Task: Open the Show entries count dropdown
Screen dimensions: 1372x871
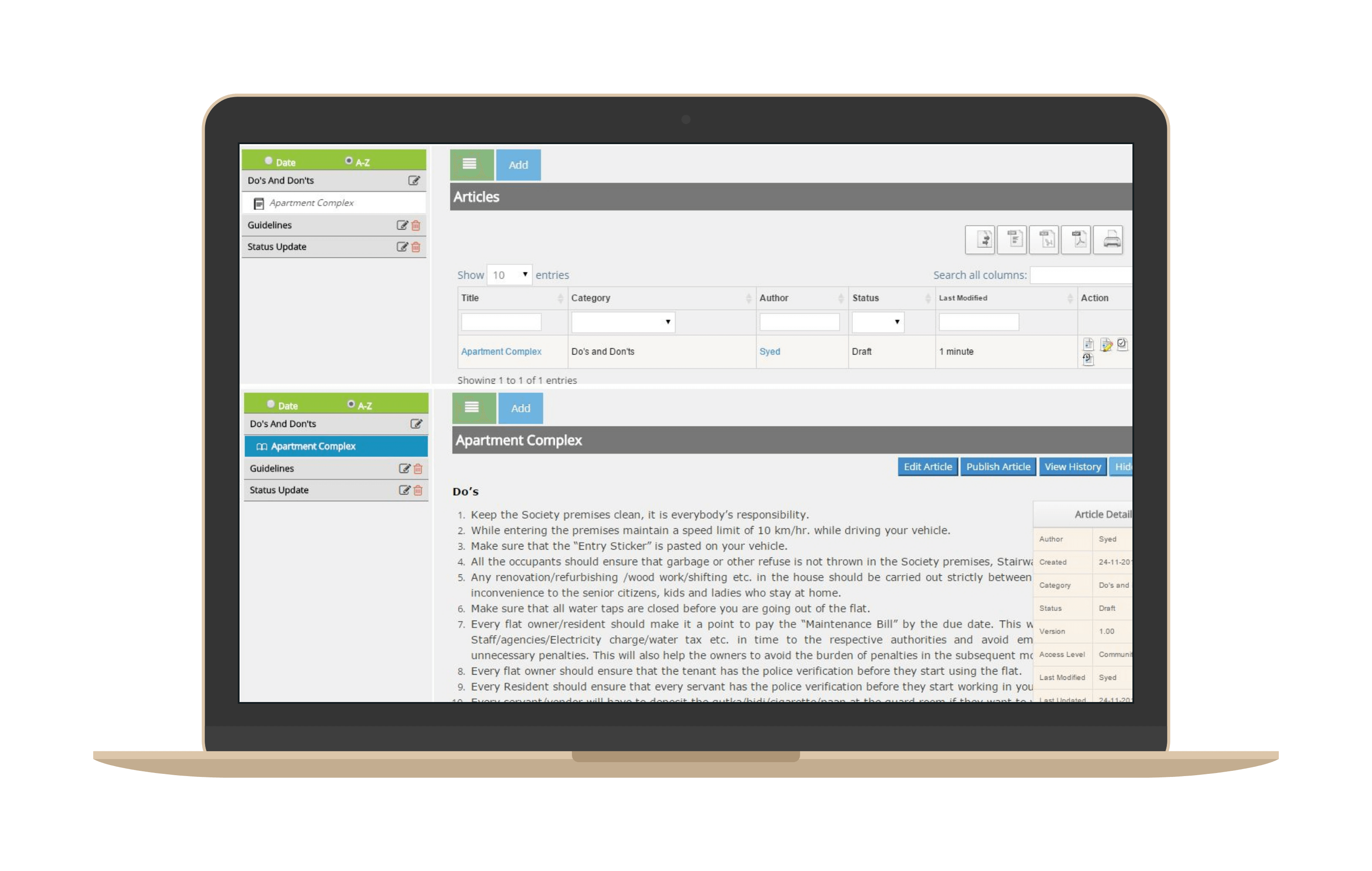Action: pos(509,274)
